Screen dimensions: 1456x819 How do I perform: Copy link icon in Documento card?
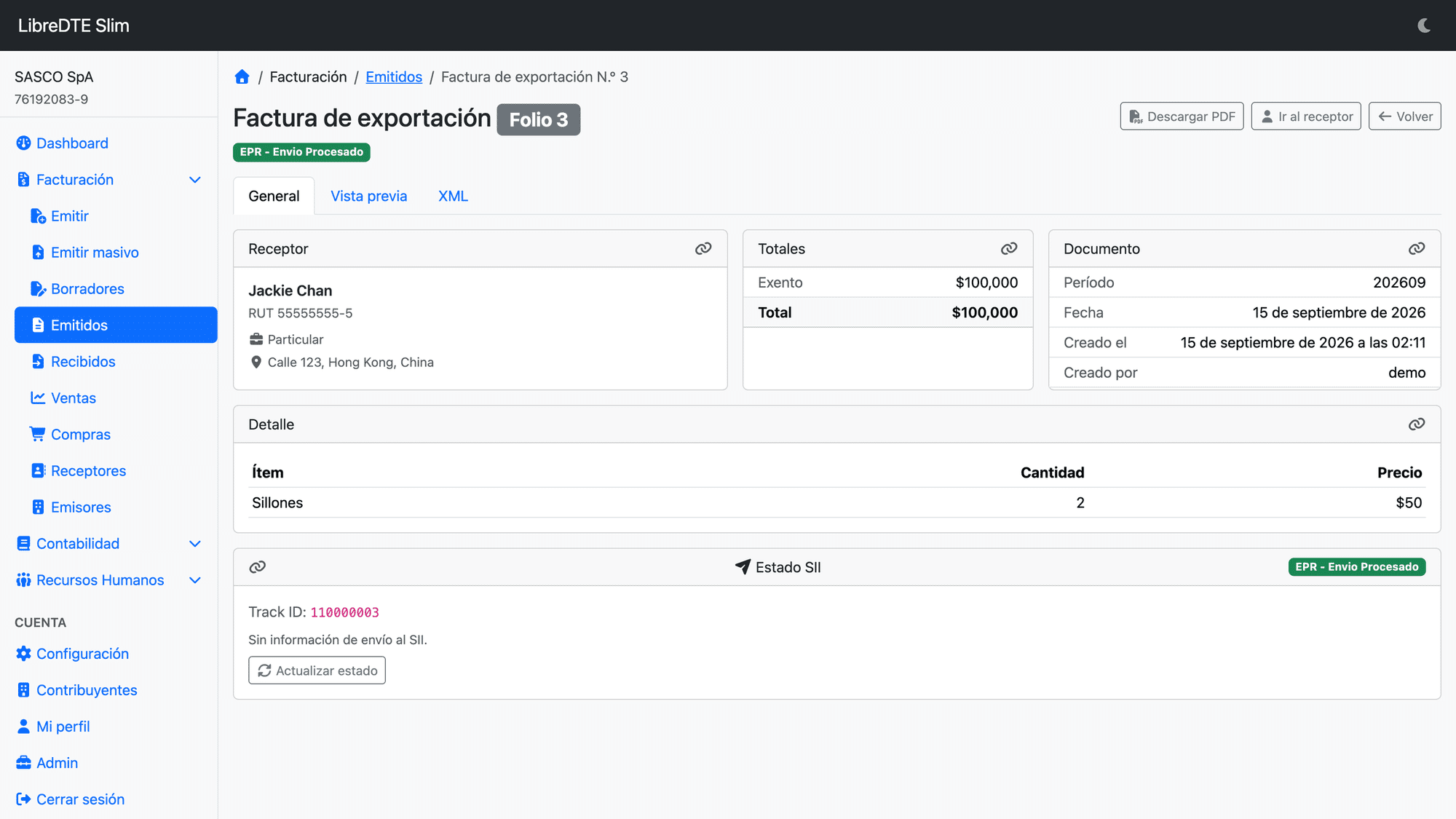tap(1417, 249)
